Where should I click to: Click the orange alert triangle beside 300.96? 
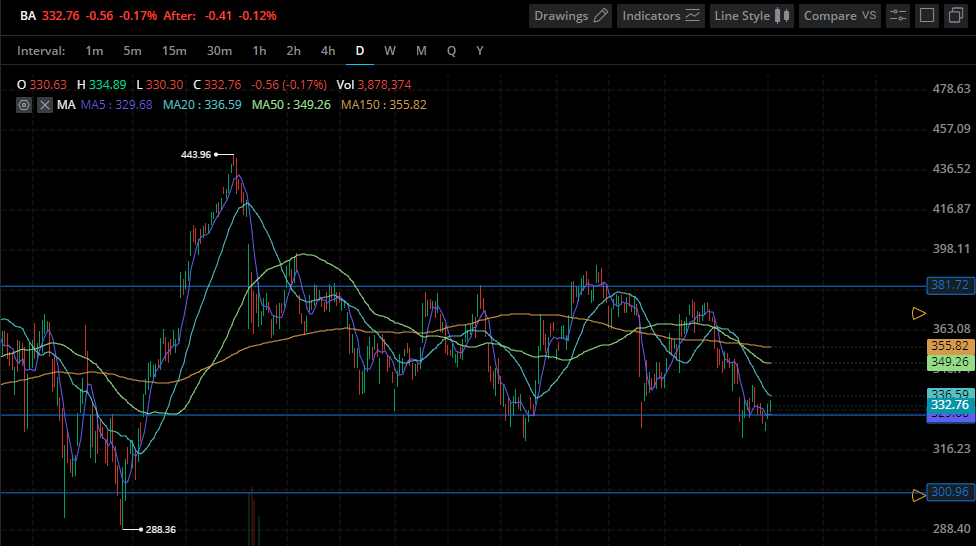click(x=919, y=496)
